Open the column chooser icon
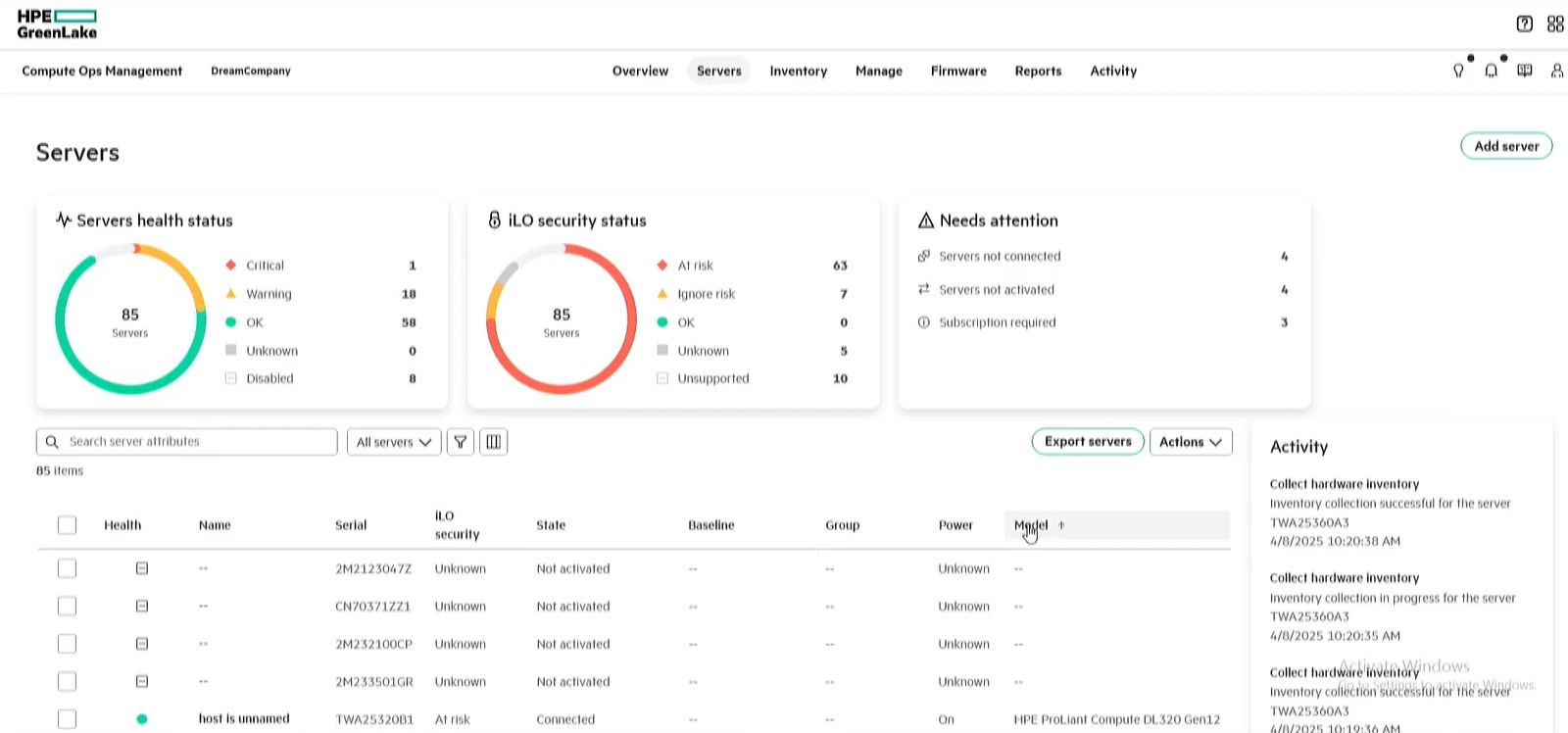The height and width of the screenshot is (733, 1568). (493, 442)
